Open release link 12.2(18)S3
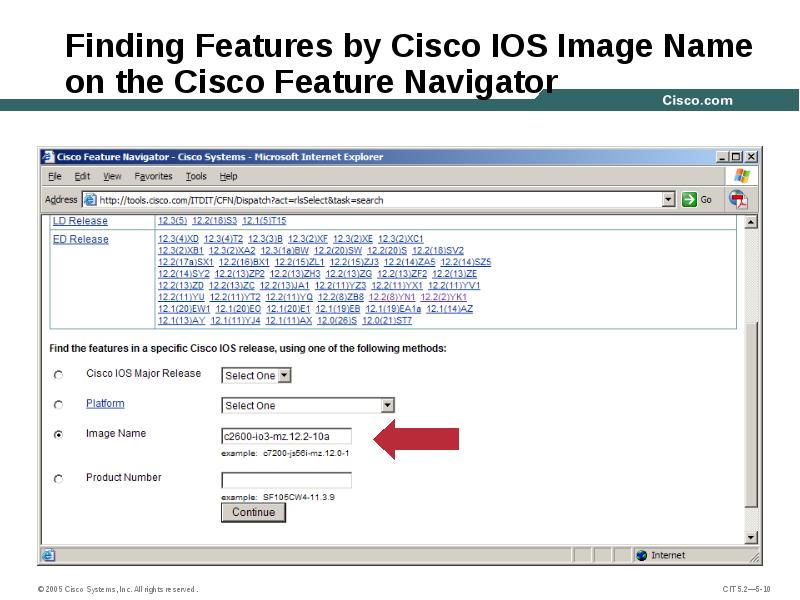 click(x=214, y=220)
